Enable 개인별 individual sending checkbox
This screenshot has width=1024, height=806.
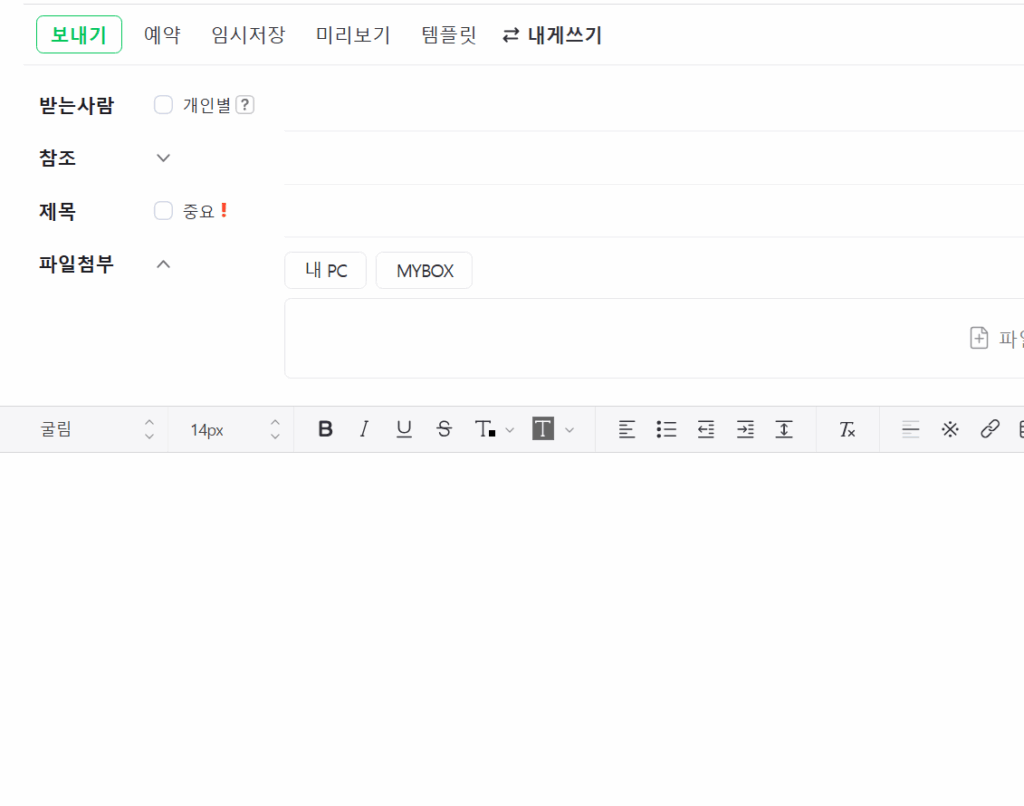tap(163, 105)
